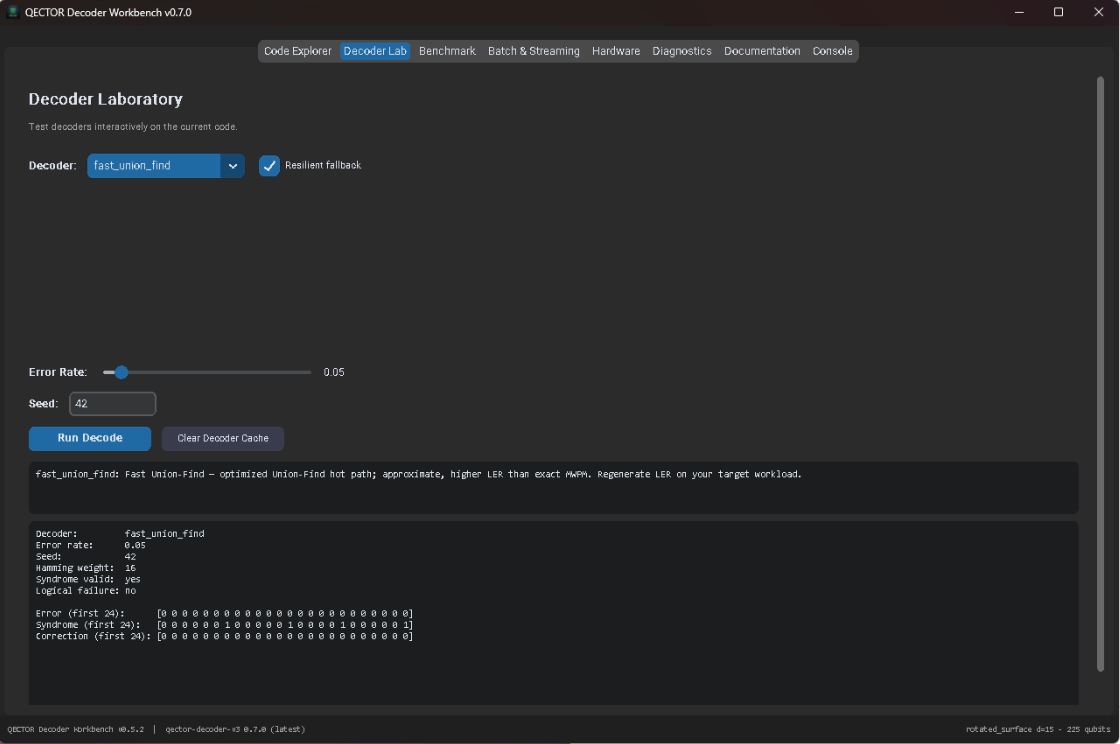Click the Logical failure: no line

86,590
